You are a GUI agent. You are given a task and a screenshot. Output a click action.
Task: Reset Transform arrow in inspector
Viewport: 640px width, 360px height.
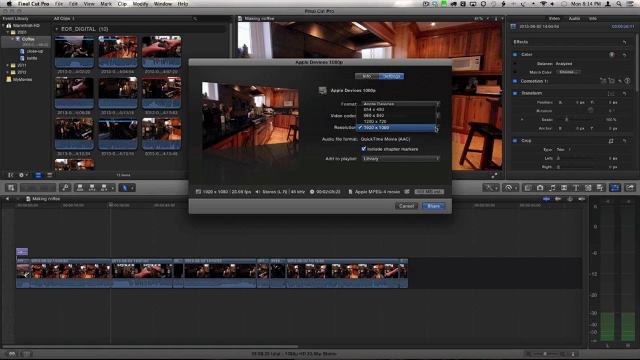(x=624, y=93)
